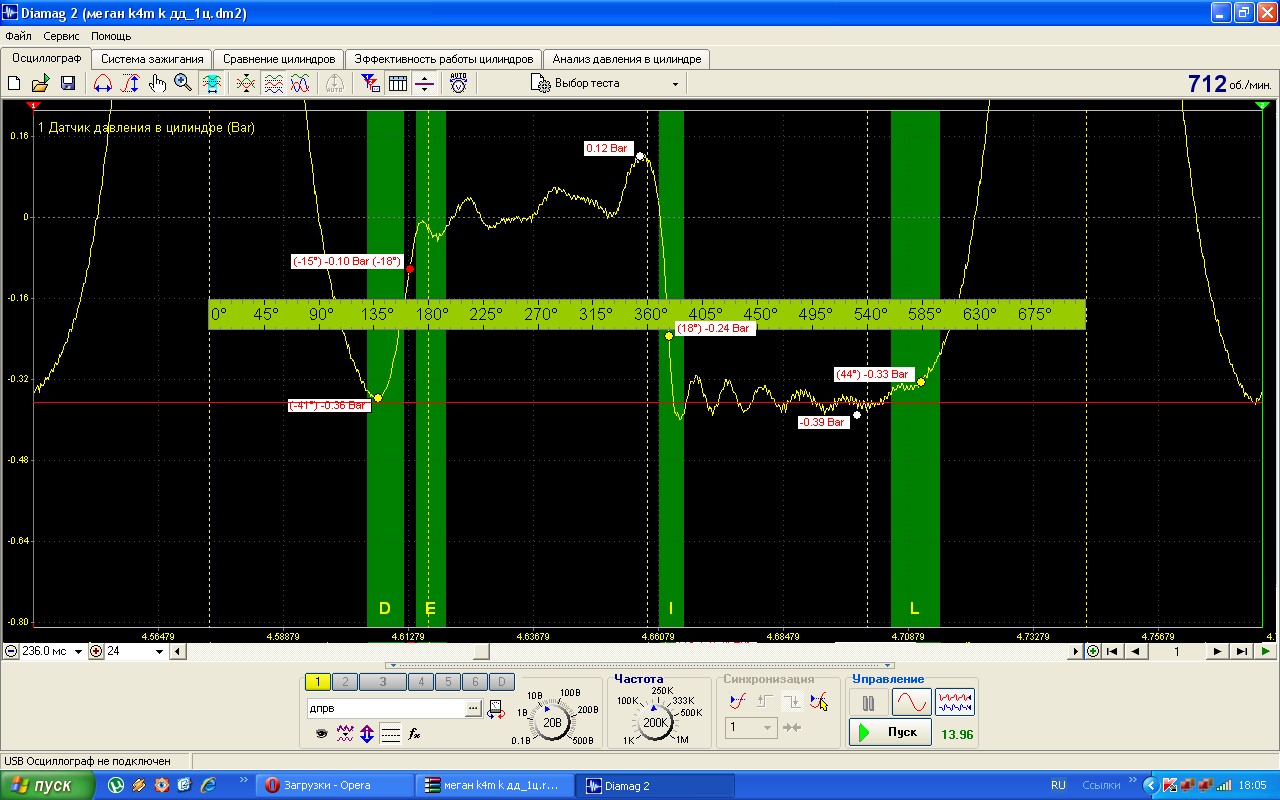
Task: Open a saved oscillogram file
Action: [x=41, y=84]
